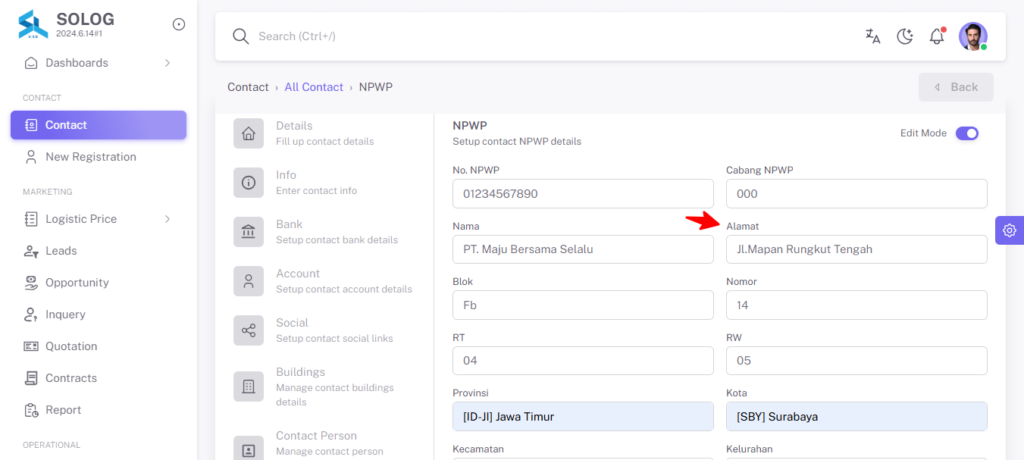Screen dimensions: 1024x460
Task: Click the No. NPWP input field
Action: 583,194
